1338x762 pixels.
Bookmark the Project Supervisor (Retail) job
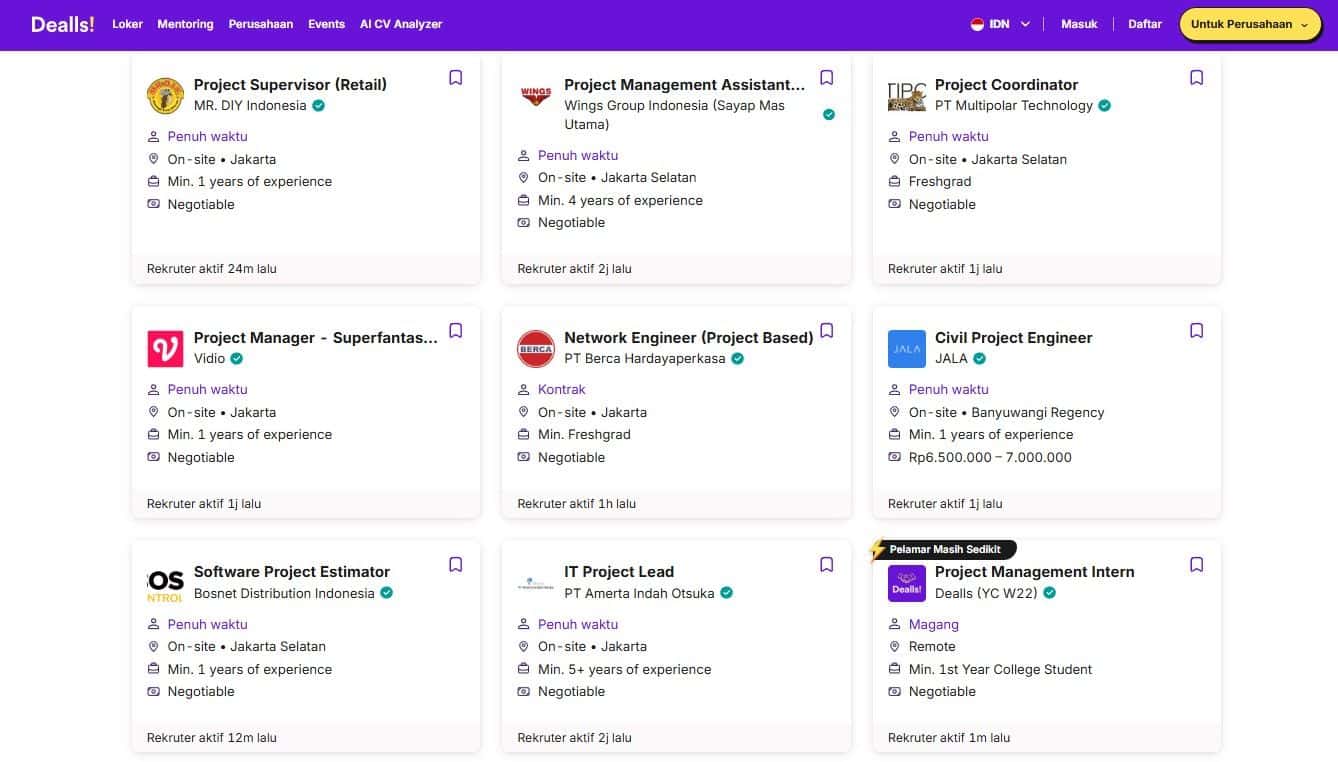coord(456,78)
